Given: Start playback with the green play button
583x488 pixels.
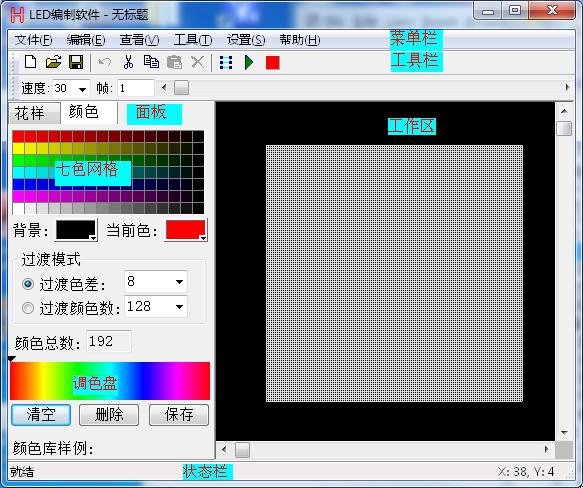Looking at the screenshot, I should (x=249, y=62).
